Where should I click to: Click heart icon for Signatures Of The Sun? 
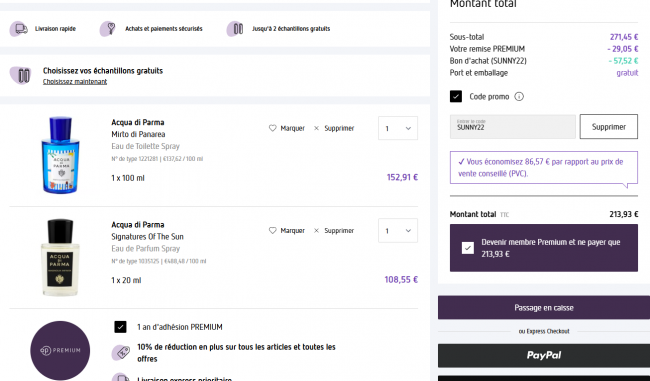pos(272,231)
